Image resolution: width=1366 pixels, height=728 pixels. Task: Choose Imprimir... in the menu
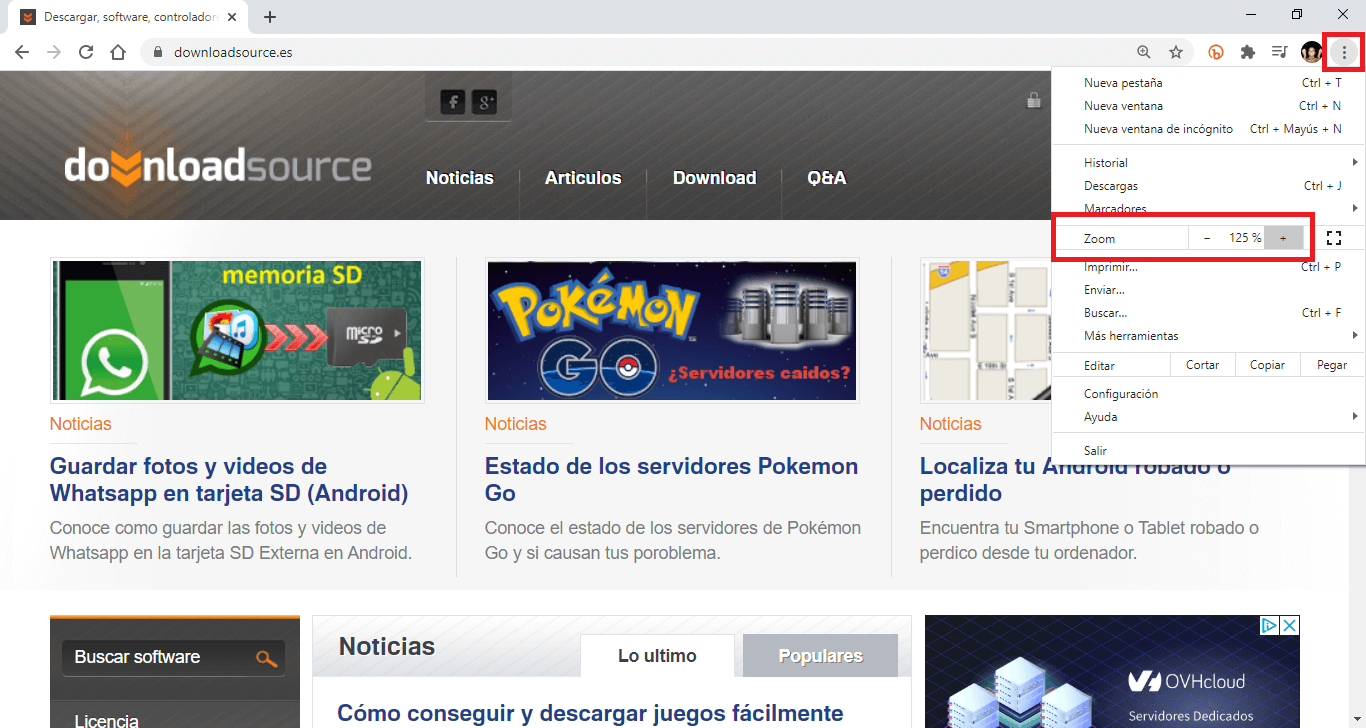point(1208,267)
